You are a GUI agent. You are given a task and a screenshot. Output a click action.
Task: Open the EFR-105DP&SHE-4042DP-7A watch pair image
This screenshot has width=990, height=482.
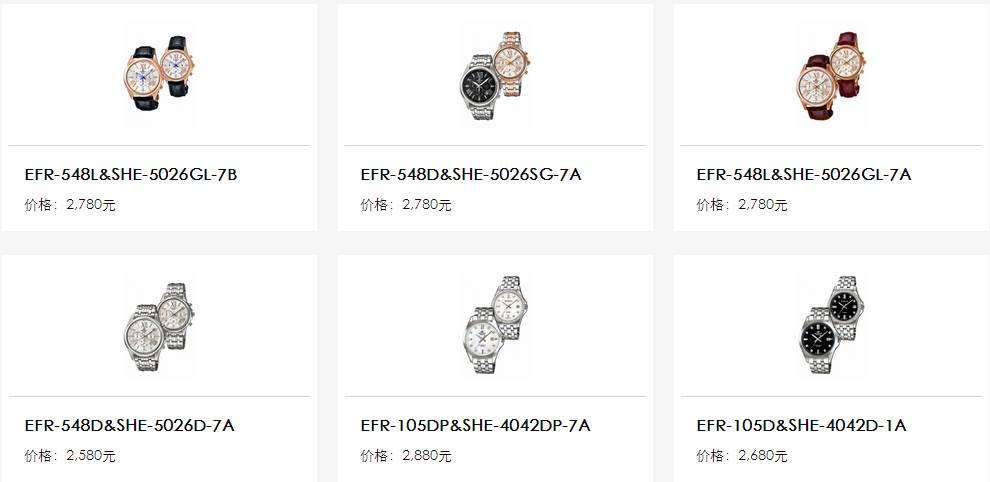[496, 325]
